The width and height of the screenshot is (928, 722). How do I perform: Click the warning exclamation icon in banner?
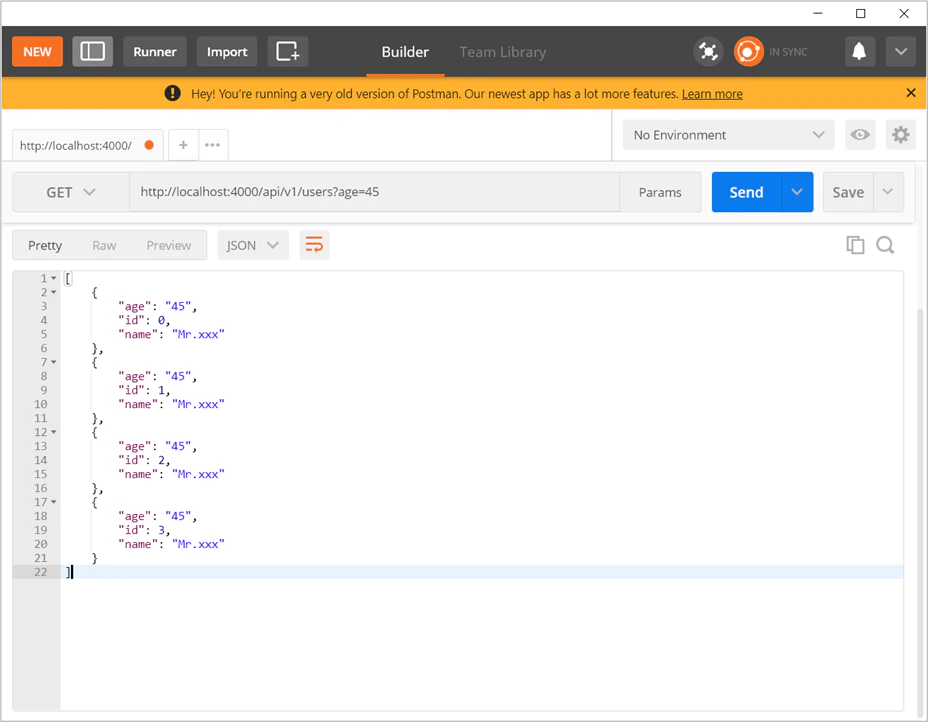(172, 93)
